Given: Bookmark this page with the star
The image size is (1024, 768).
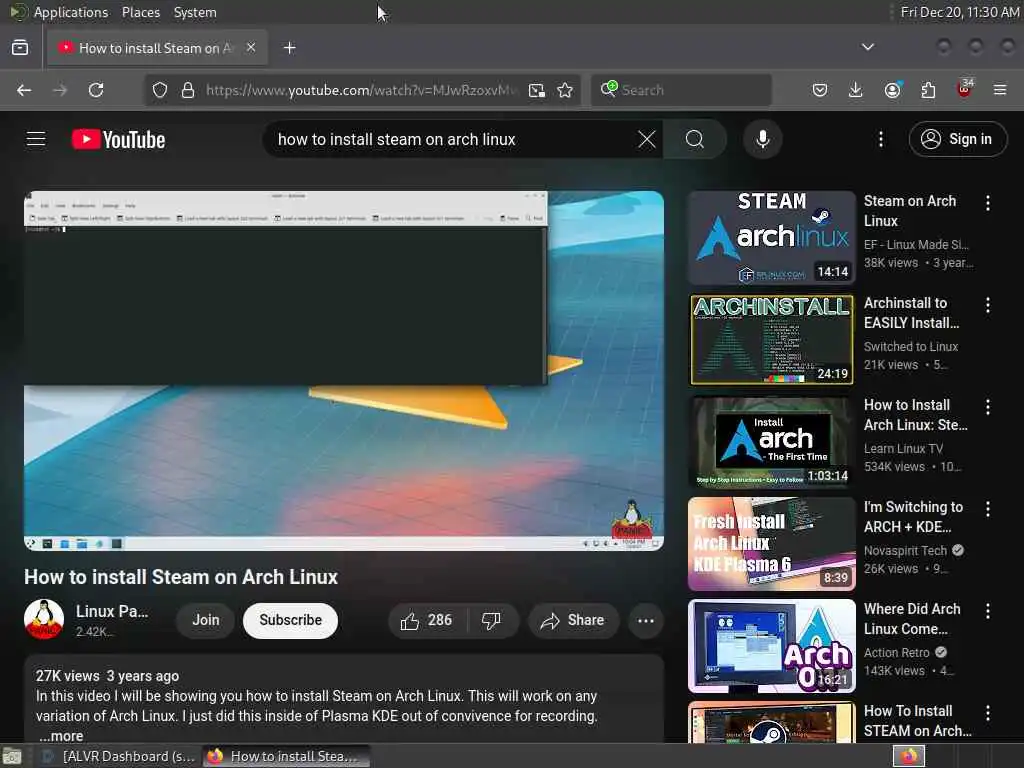Looking at the screenshot, I should pyautogui.click(x=566, y=90).
